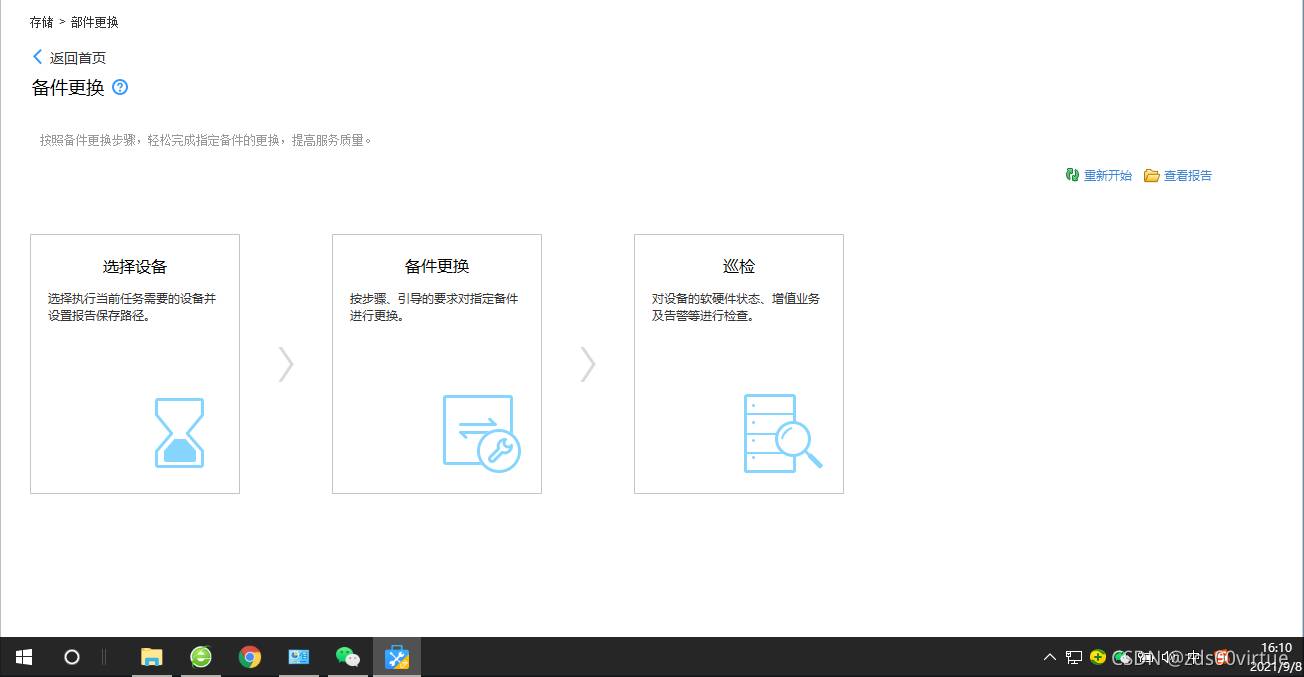
Task: Click the green restart icon
Action: click(x=1072, y=175)
